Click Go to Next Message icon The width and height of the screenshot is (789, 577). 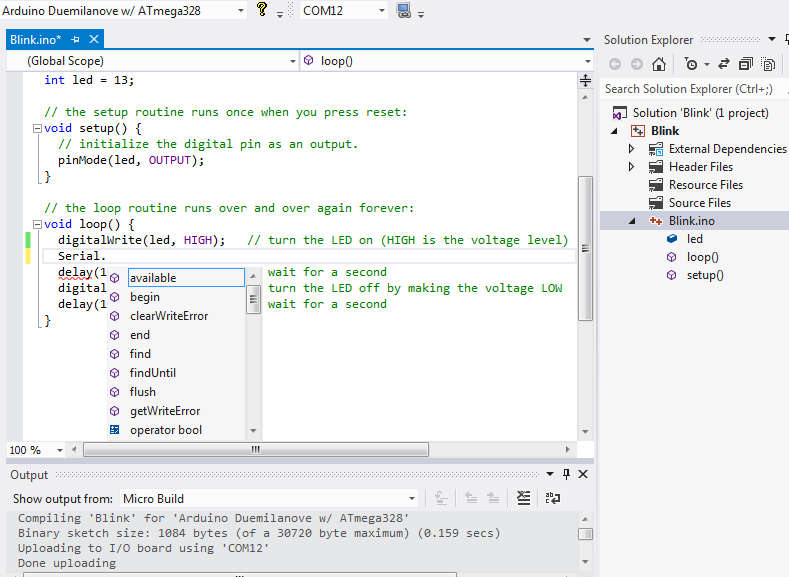[493, 498]
